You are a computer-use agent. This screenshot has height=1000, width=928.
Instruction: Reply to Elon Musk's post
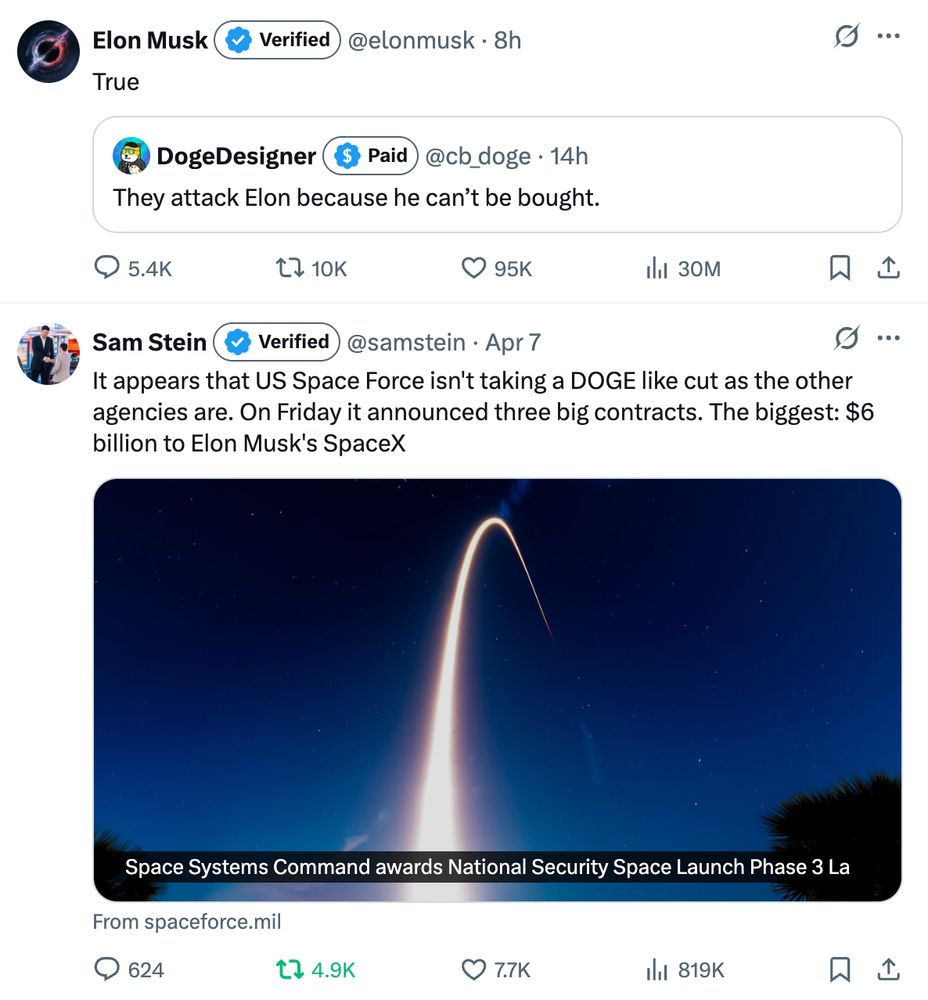click(107, 268)
